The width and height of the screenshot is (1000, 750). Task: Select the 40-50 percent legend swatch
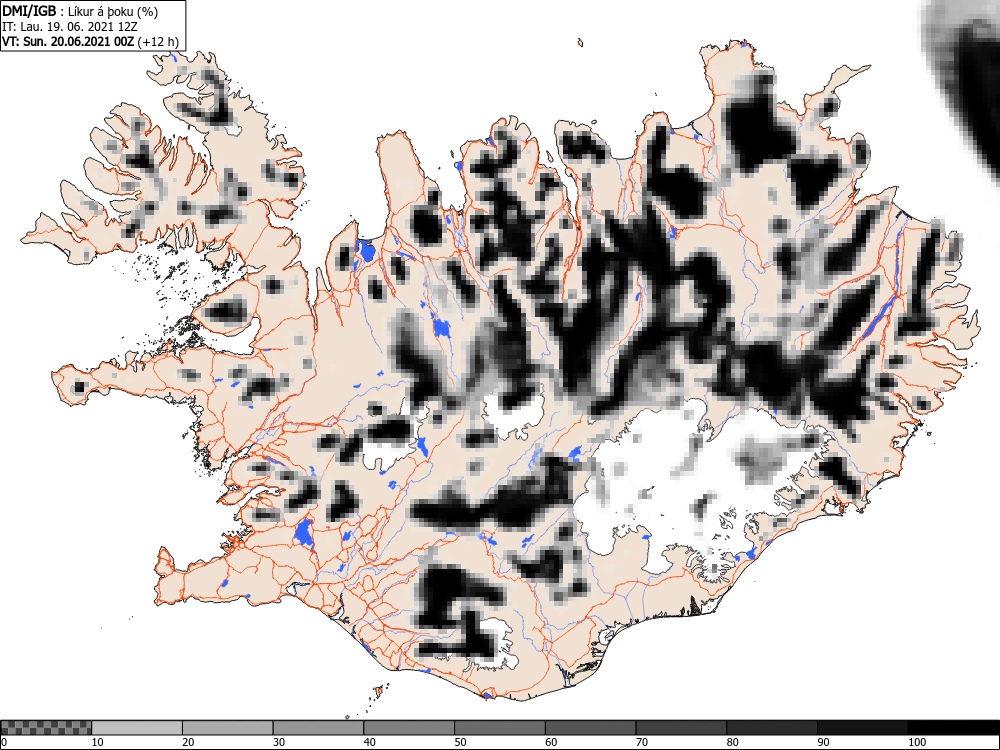[x=409, y=727]
